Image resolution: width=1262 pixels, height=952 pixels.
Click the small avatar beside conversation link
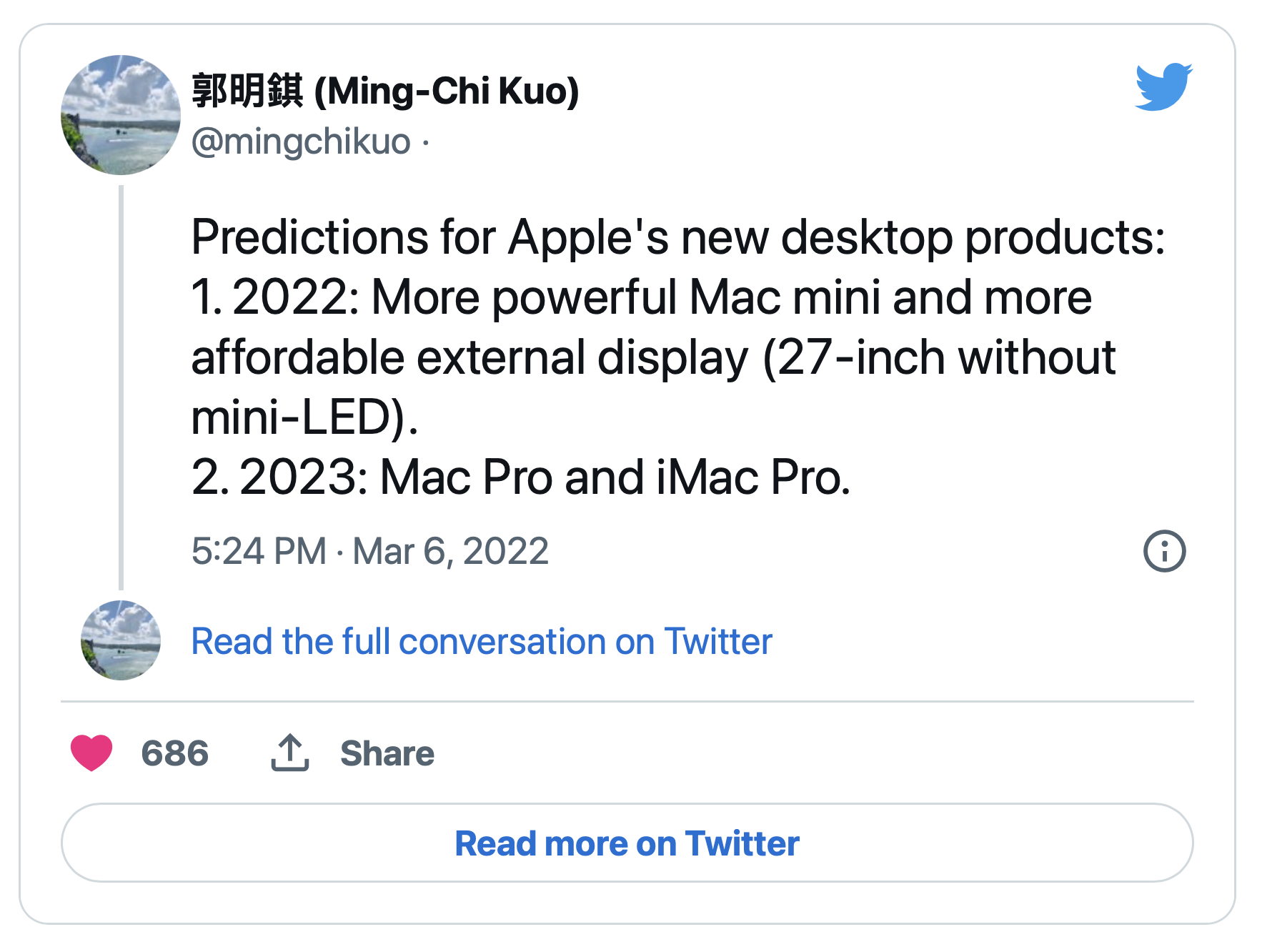pyautogui.click(x=120, y=640)
